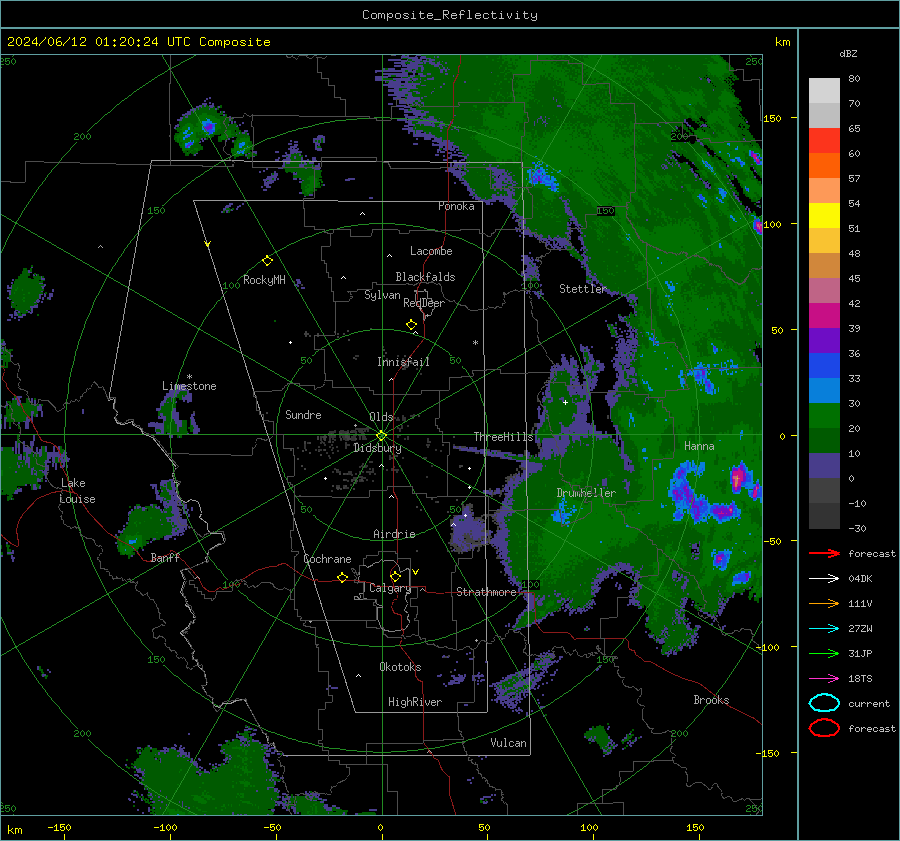Click the -30 value on dBZ scale
This screenshot has height=841, width=900.
(857, 528)
